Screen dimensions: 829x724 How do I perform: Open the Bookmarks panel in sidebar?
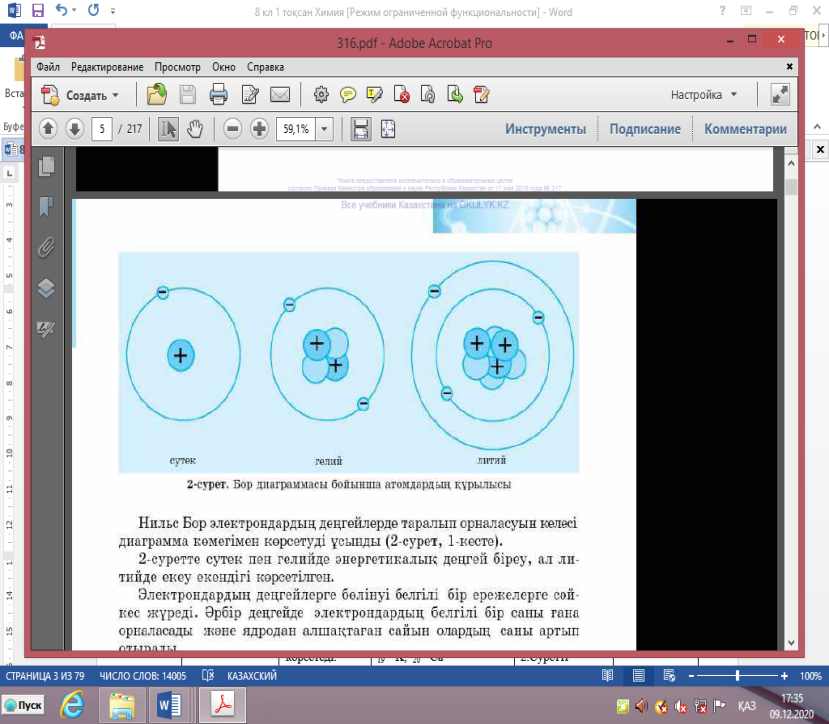[46, 207]
